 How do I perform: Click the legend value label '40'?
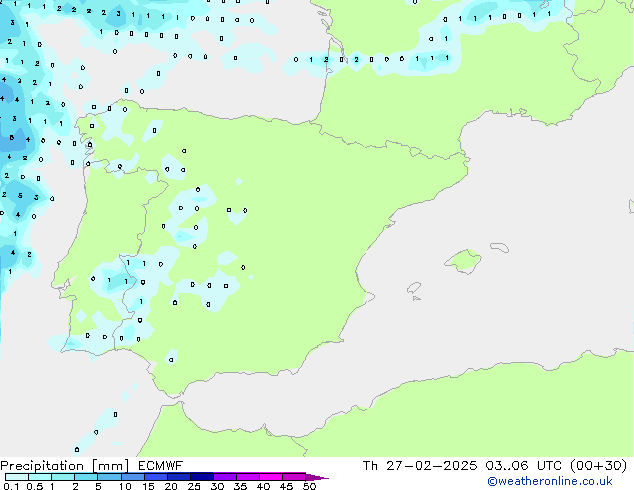pyautogui.click(x=263, y=486)
